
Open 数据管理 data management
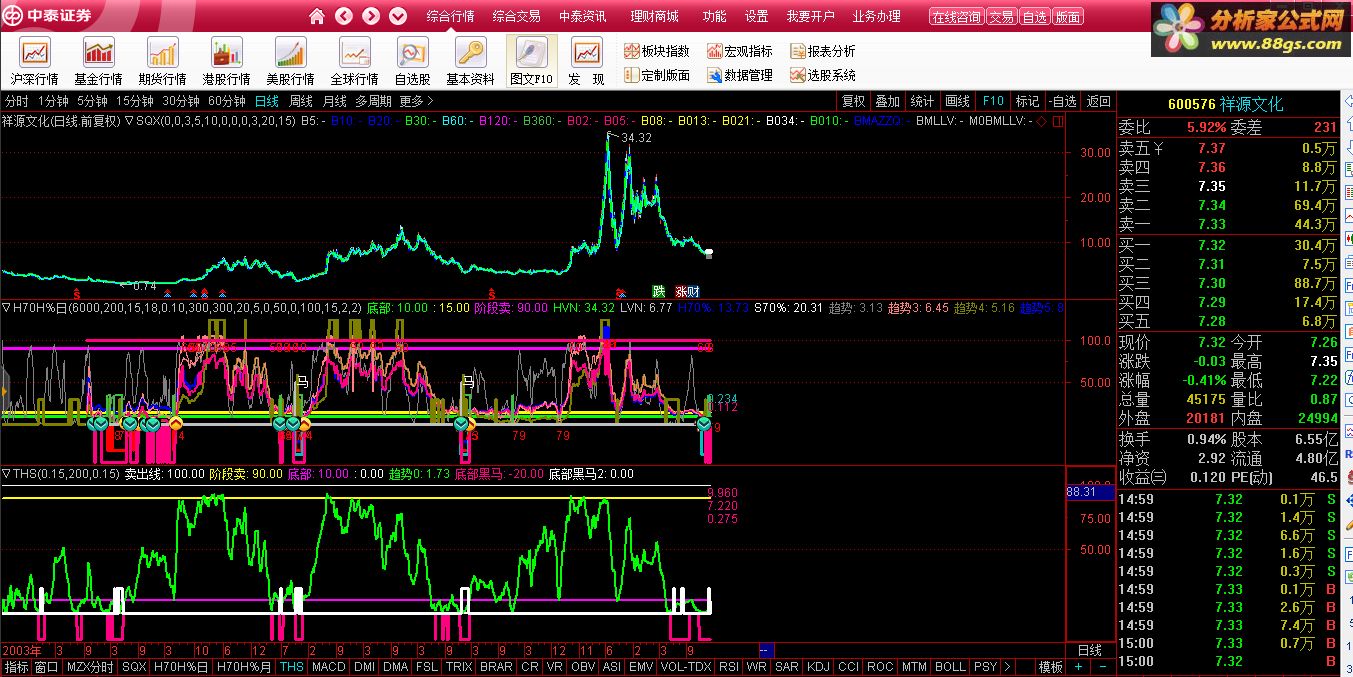point(740,75)
